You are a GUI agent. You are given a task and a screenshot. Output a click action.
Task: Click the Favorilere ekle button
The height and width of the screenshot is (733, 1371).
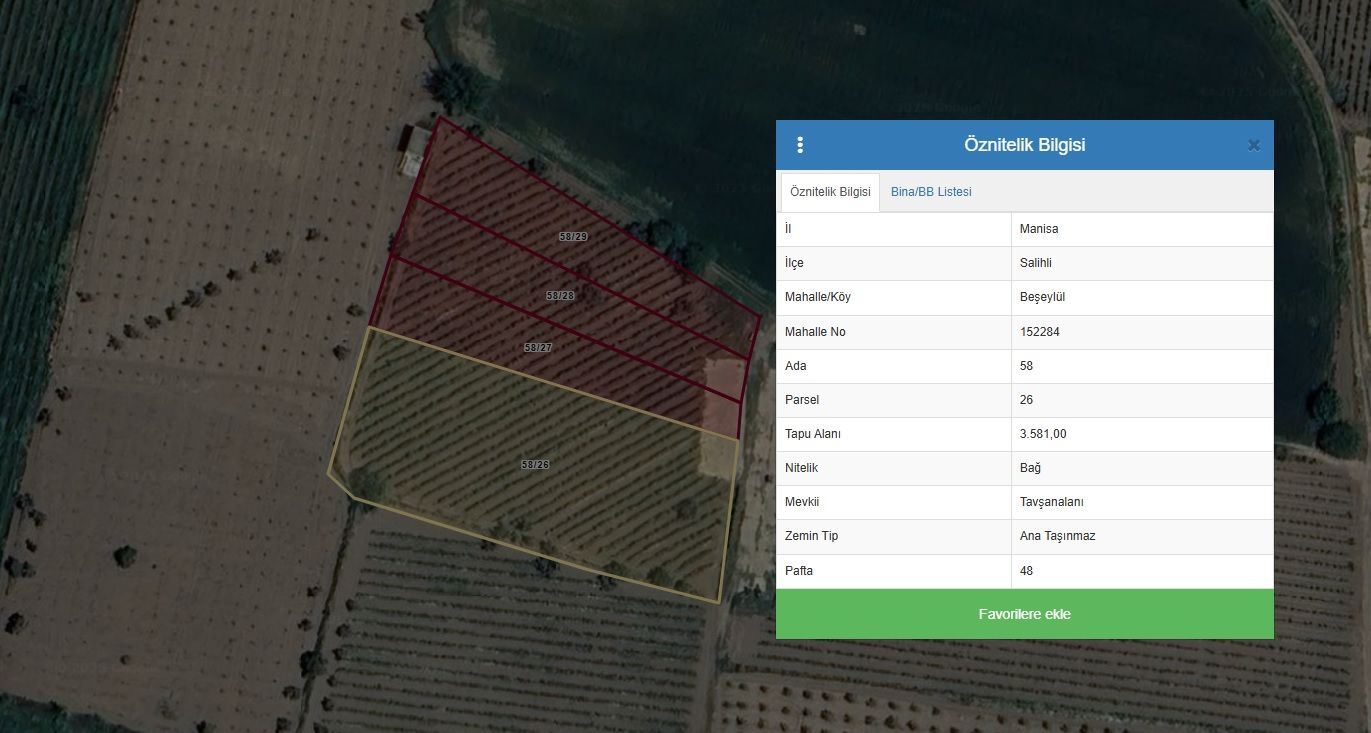[x=1024, y=614]
